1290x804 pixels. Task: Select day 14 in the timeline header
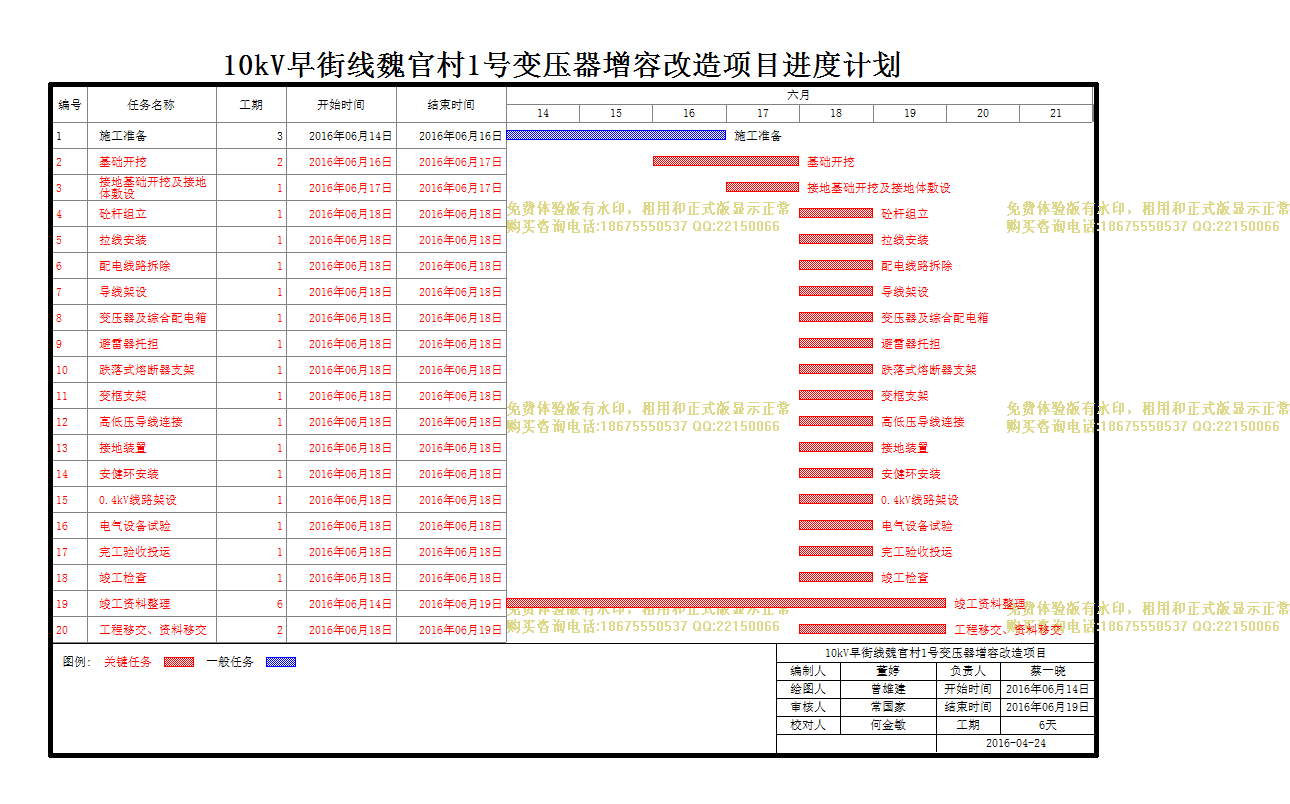point(543,114)
